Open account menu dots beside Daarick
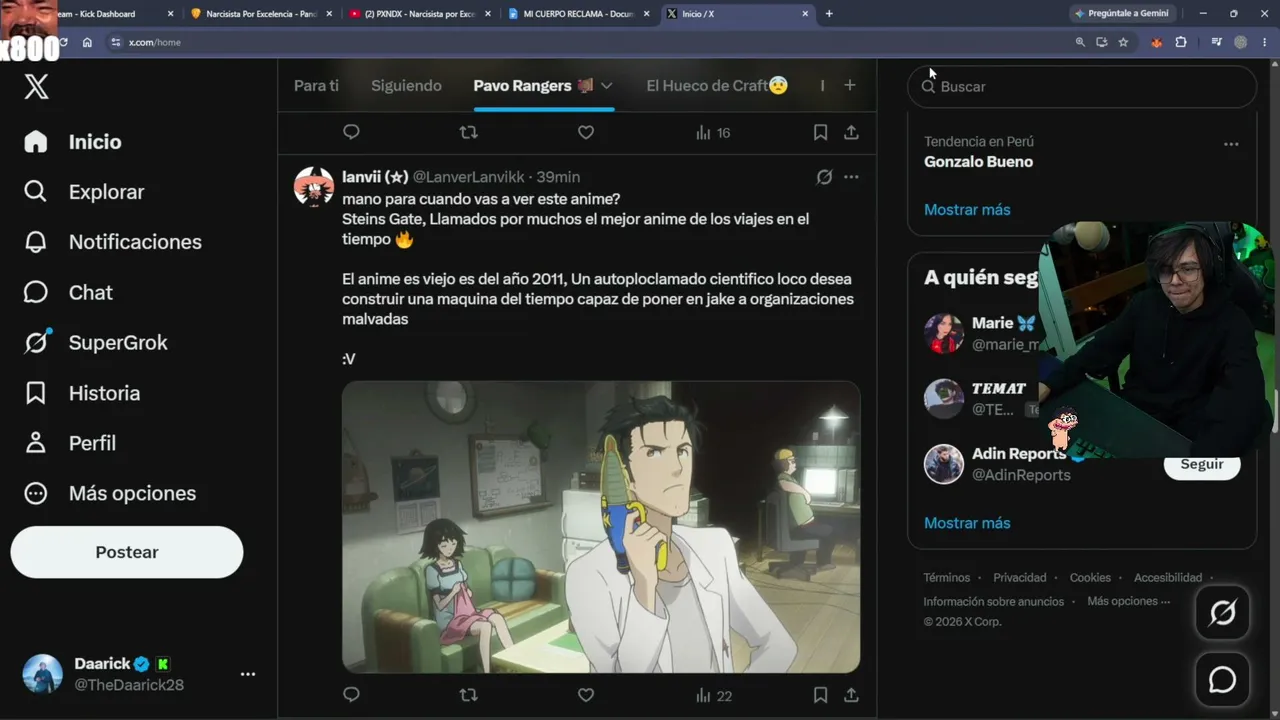This screenshot has width=1280, height=720. (x=248, y=675)
